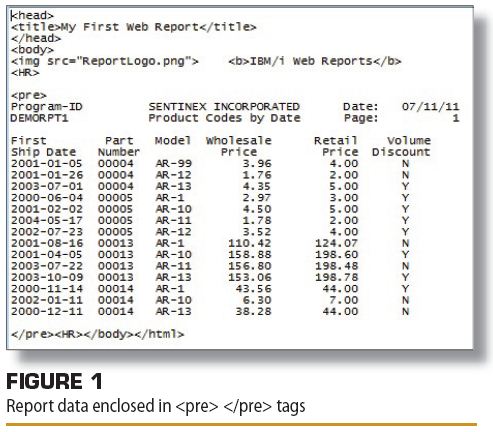Click the wholesale price 110.42
This screenshot has width=493, height=432.
[x=250, y=243]
